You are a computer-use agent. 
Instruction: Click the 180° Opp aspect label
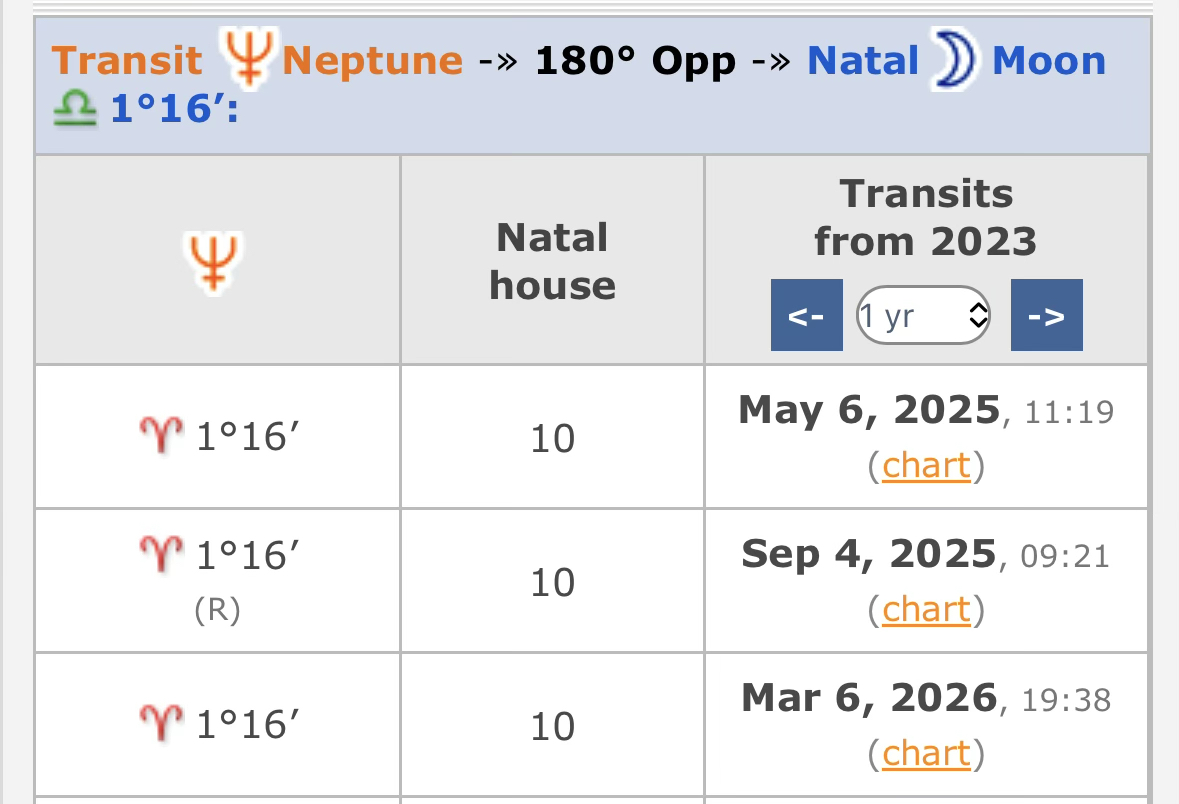635,61
